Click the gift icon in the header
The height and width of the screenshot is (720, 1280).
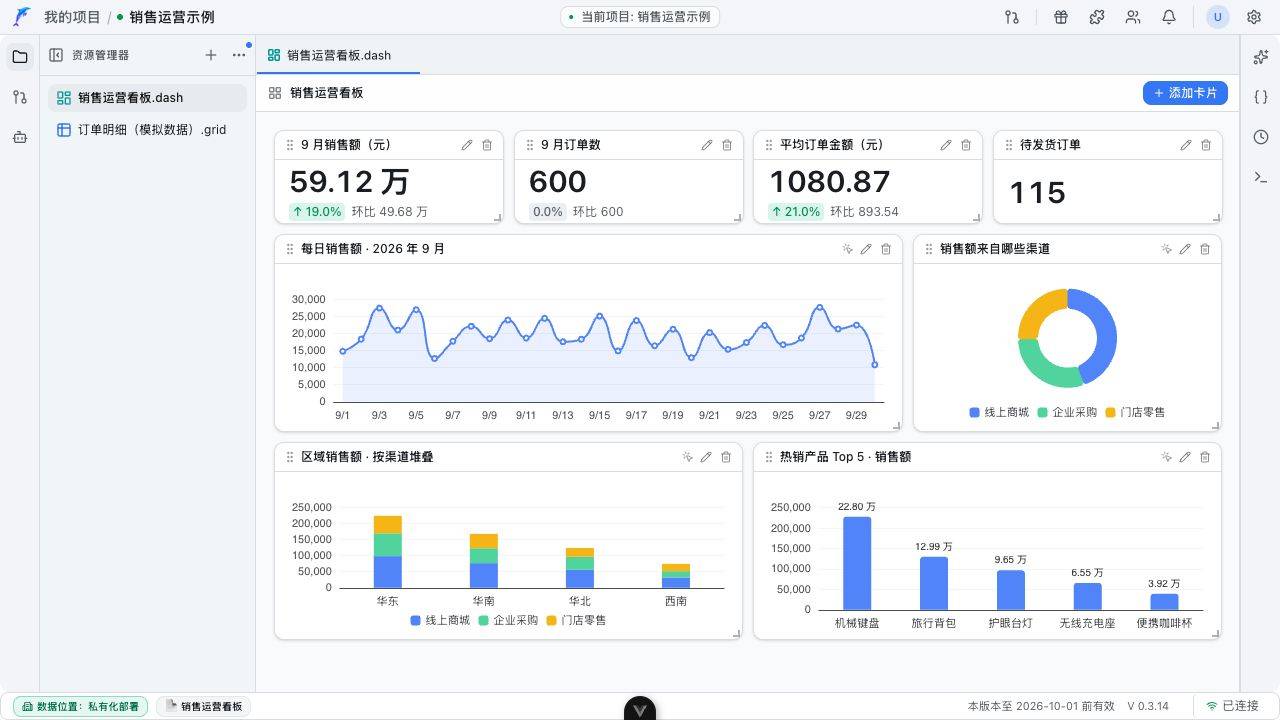(1061, 17)
